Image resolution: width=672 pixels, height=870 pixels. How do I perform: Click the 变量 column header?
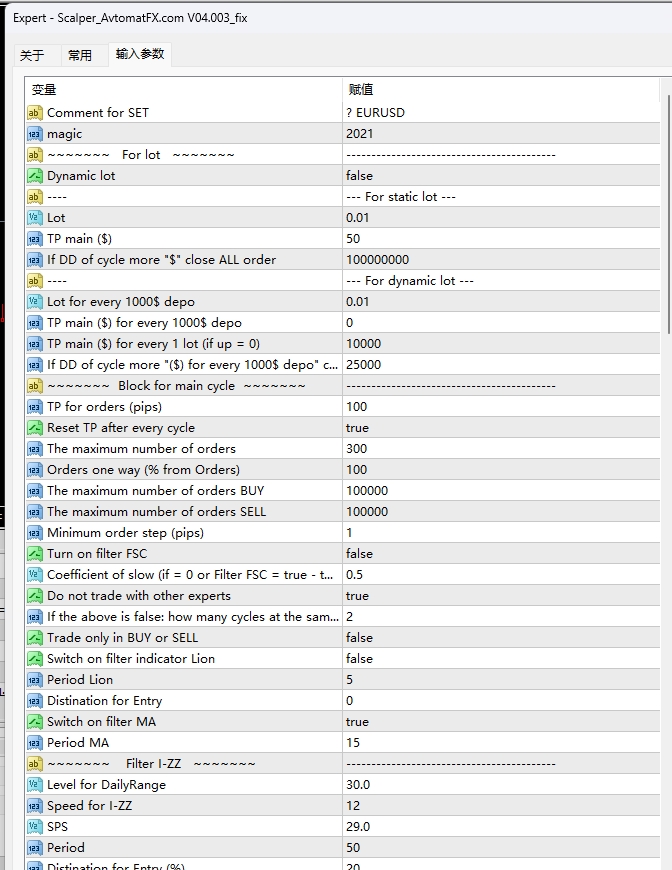pyautogui.click(x=44, y=89)
